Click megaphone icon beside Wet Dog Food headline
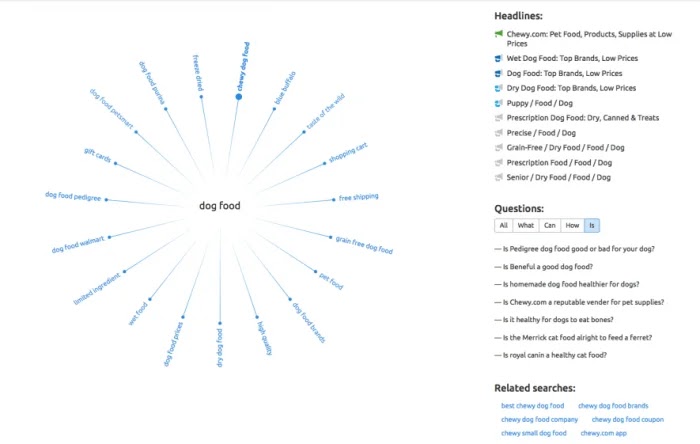The width and height of the screenshot is (700, 444). [x=499, y=58]
